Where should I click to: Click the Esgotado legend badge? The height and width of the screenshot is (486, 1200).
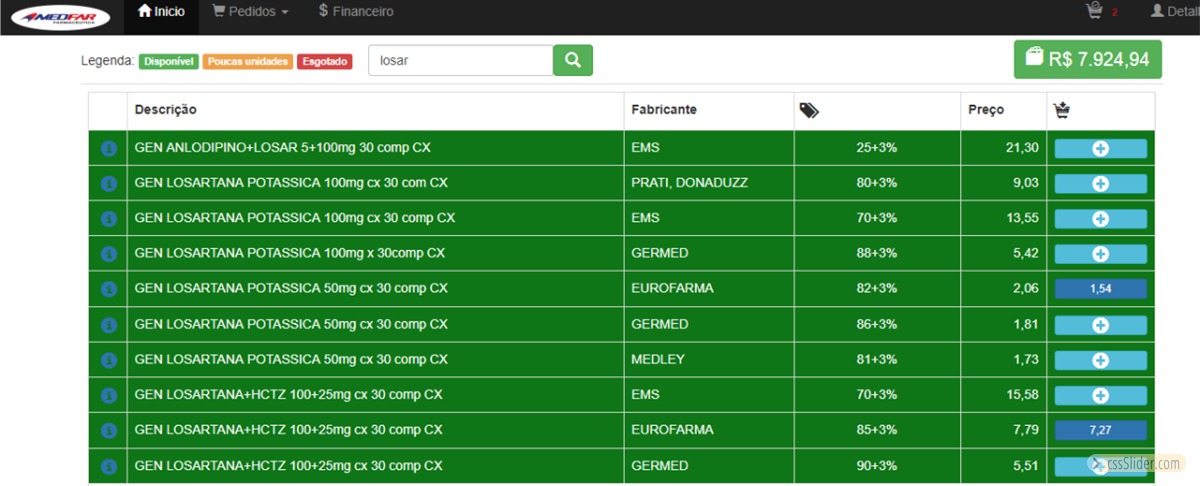325,62
